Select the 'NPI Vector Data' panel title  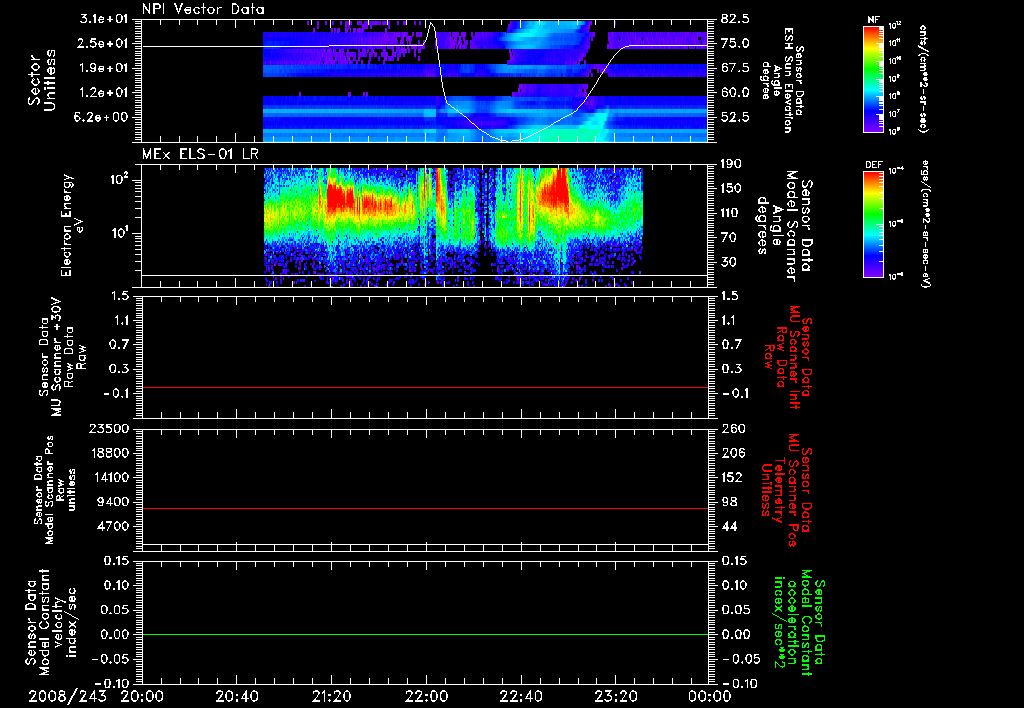click(x=203, y=9)
